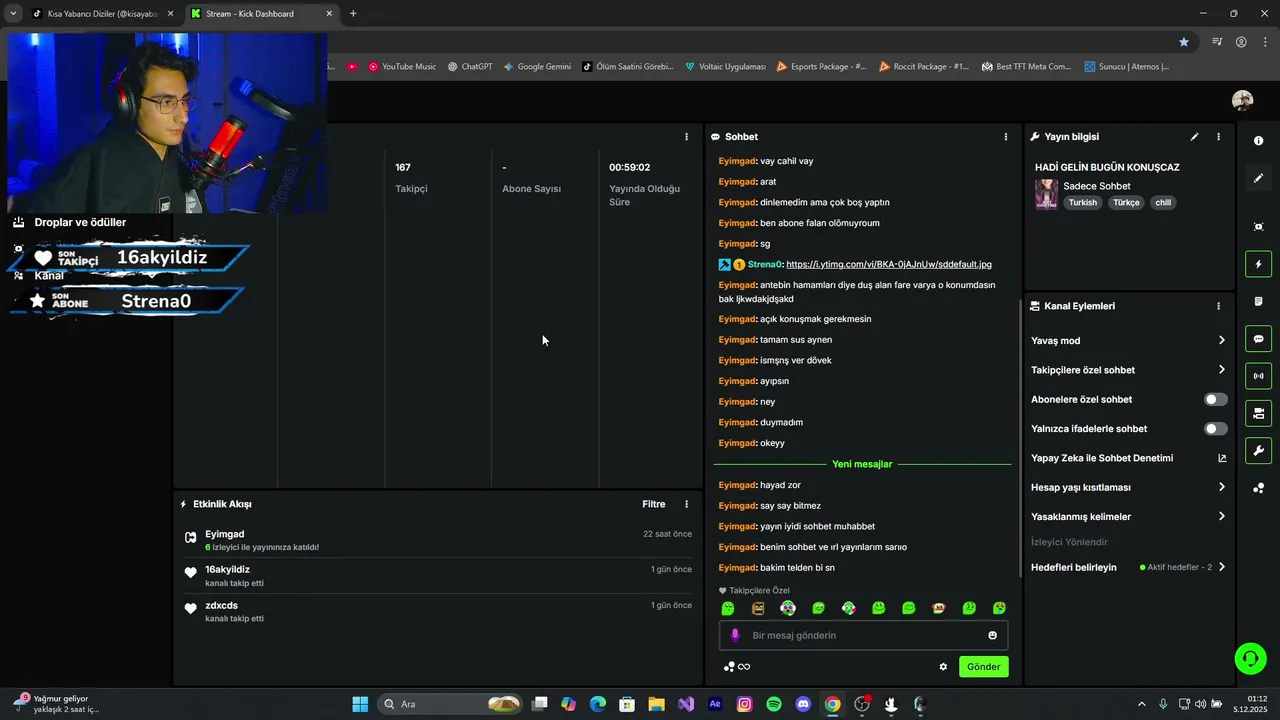
Task: Click the chat message input field
Action: click(x=863, y=635)
